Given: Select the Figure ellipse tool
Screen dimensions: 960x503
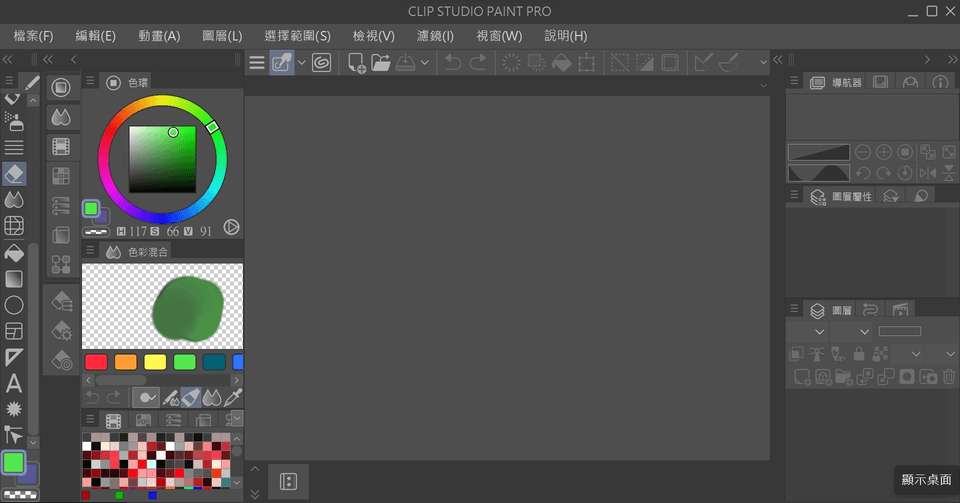Looking at the screenshot, I should (14, 305).
